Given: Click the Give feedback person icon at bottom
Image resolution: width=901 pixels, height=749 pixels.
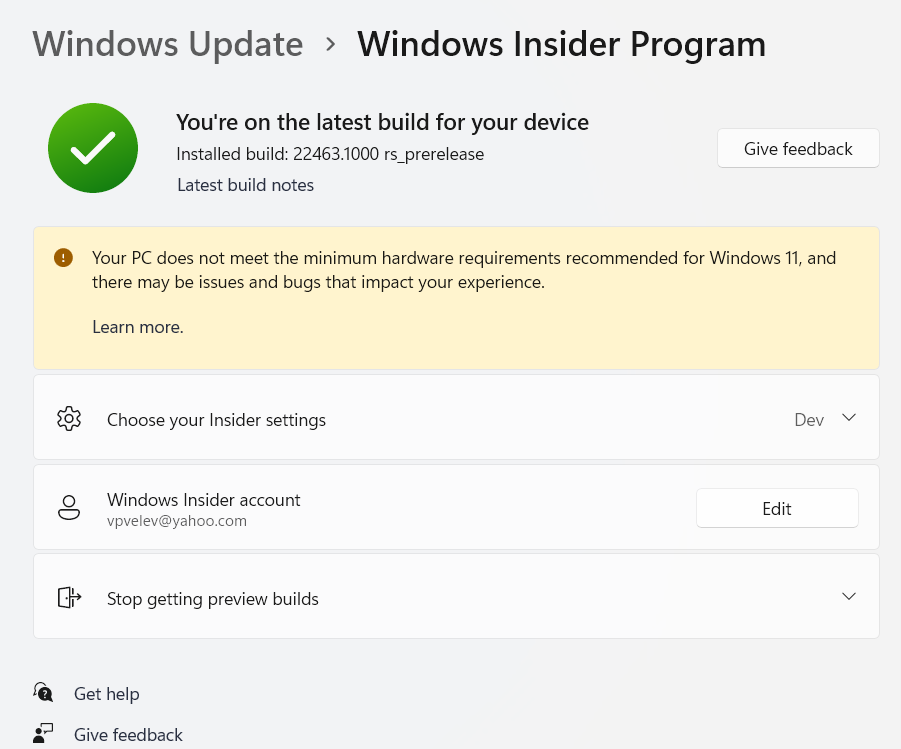Looking at the screenshot, I should tap(43, 733).
